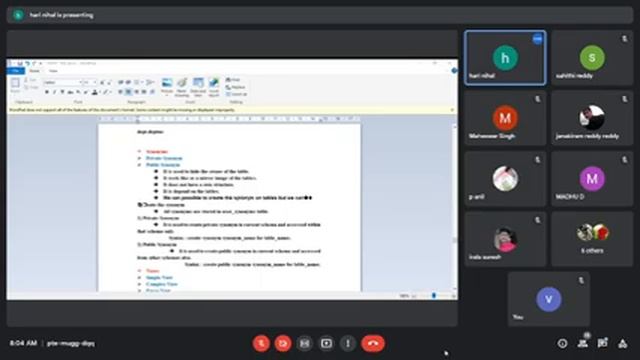Select Maheswar Singh's participant tile
This screenshot has height=360, width=640.
click(x=505, y=118)
